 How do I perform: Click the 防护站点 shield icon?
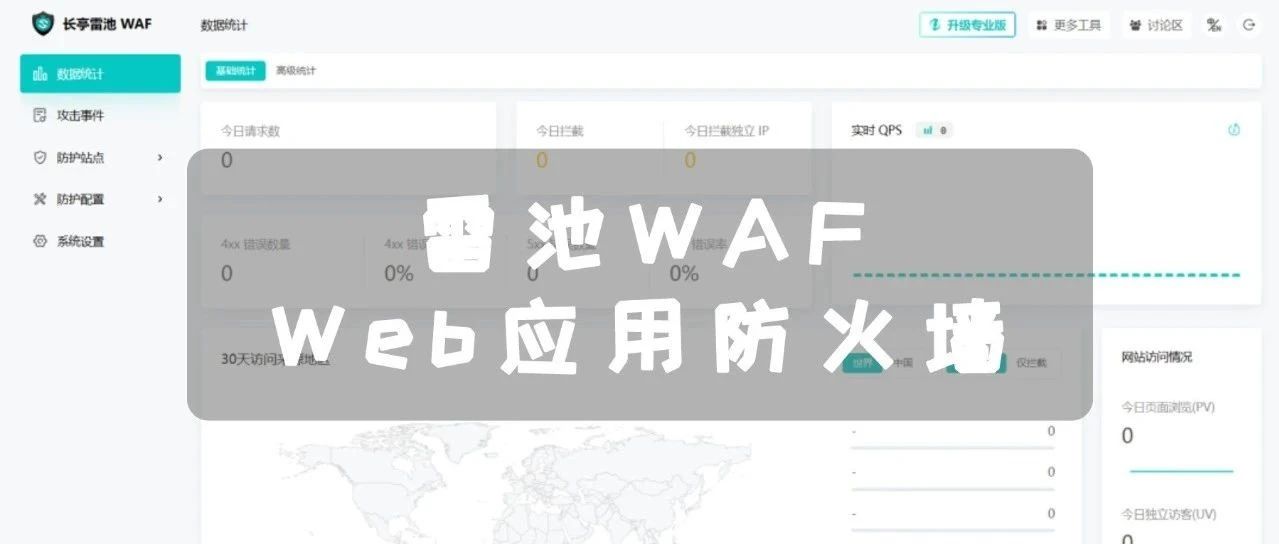(40, 158)
